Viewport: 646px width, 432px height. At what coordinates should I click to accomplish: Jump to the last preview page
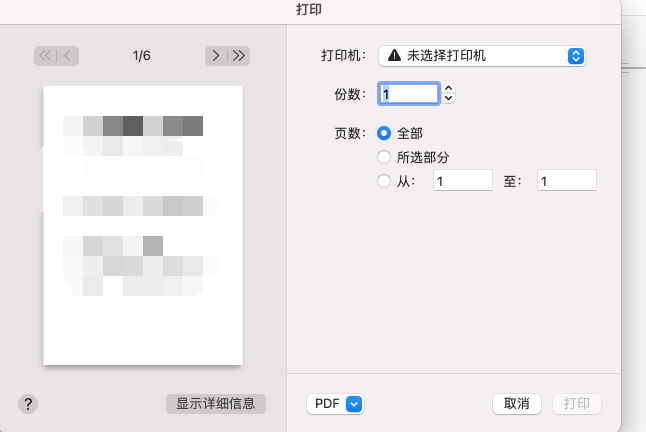[239, 56]
